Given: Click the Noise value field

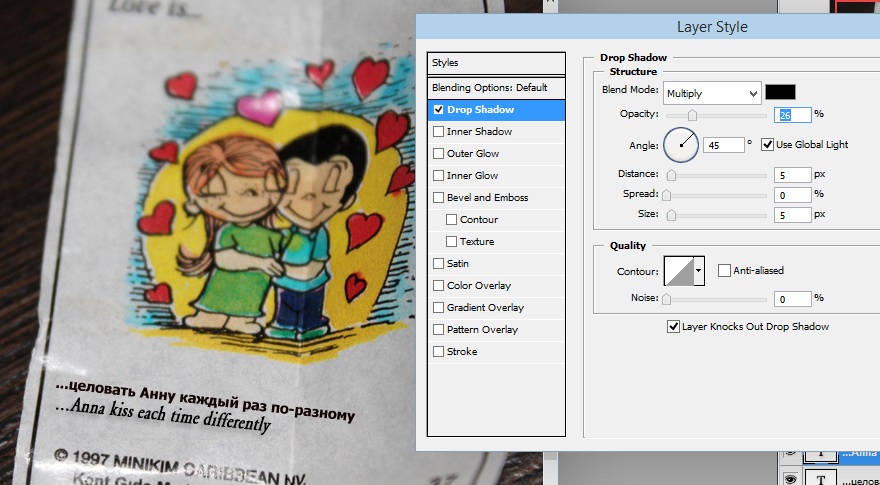Looking at the screenshot, I should [792, 299].
